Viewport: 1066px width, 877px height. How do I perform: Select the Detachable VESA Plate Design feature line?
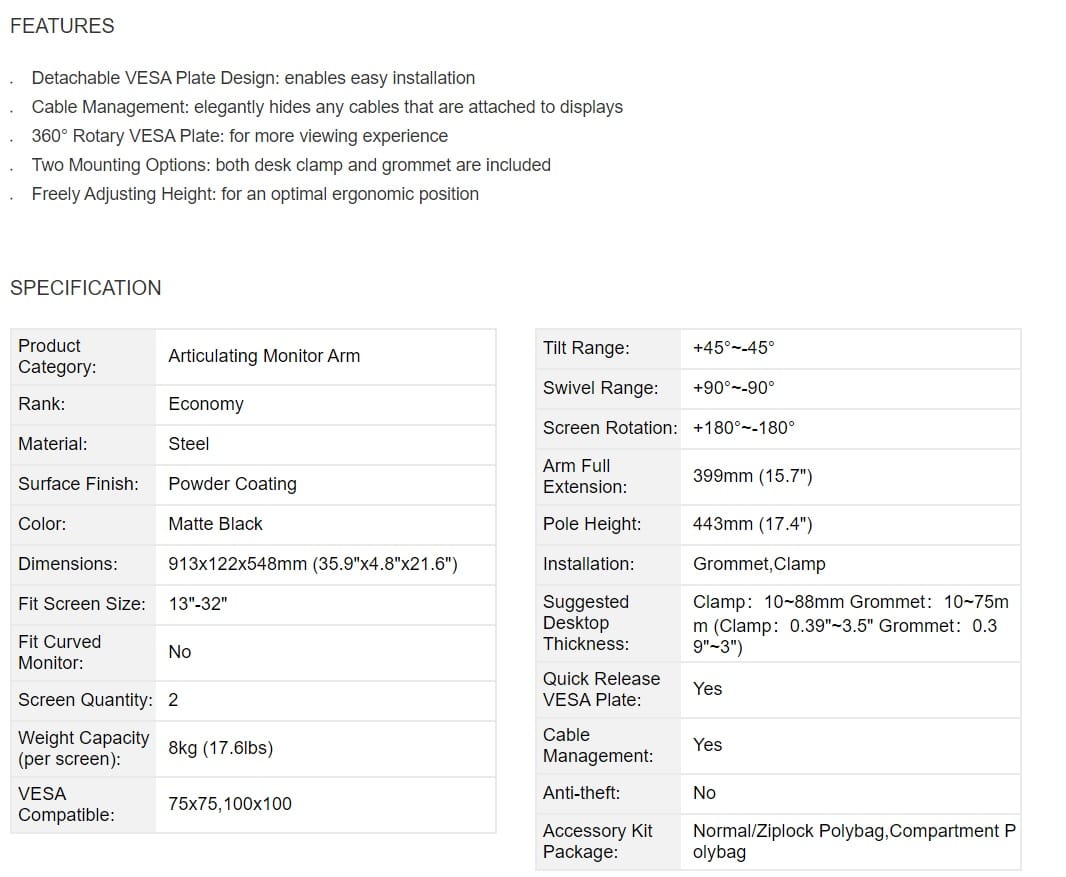tap(253, 78)
